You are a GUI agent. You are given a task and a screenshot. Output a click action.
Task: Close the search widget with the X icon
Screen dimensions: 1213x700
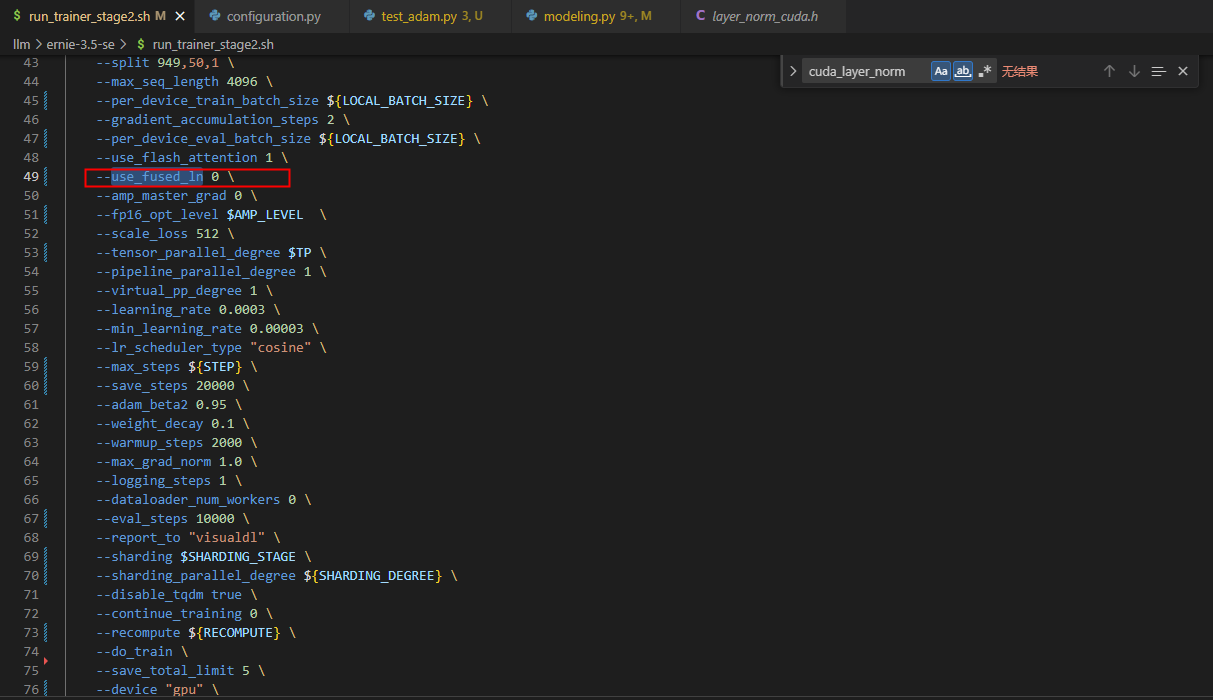(x=1183, y=70)
